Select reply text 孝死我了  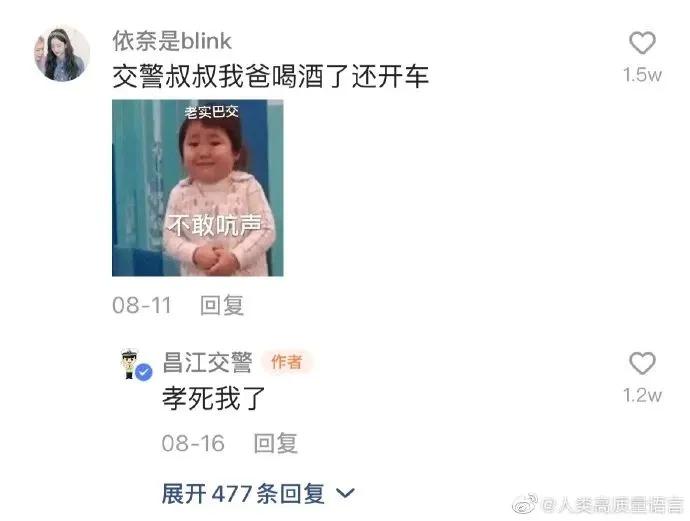pyautogui.click(x=214, y=398)
